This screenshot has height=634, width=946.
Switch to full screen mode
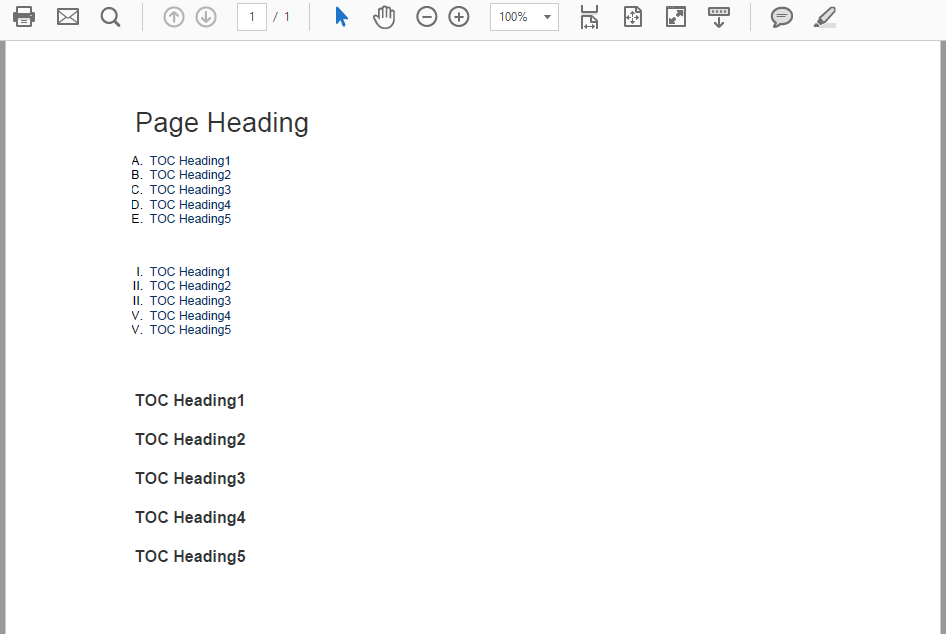point(676,17)
